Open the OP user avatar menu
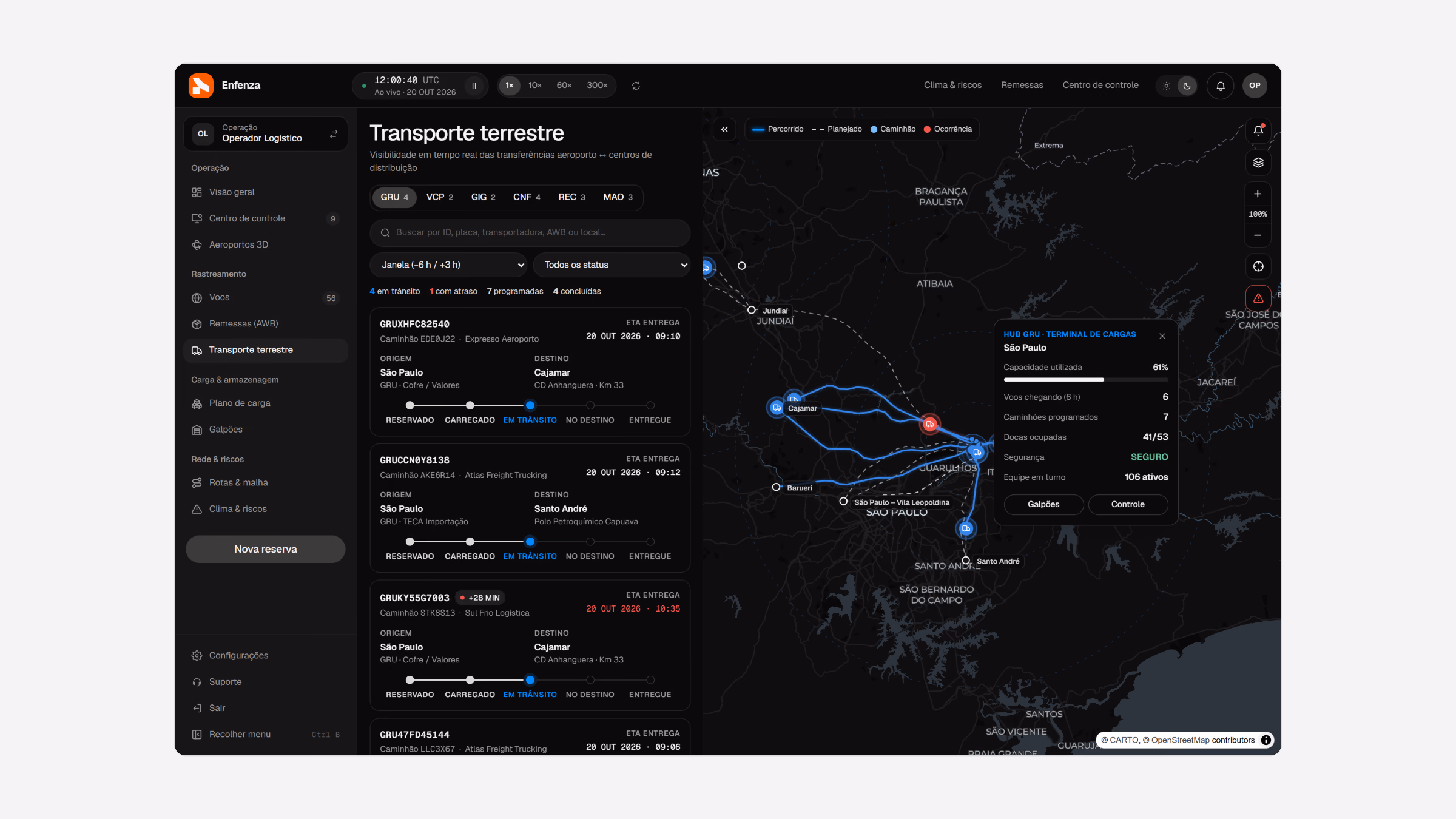The height and width of the screenshot is (819, 1456). tap(1255, 86)
